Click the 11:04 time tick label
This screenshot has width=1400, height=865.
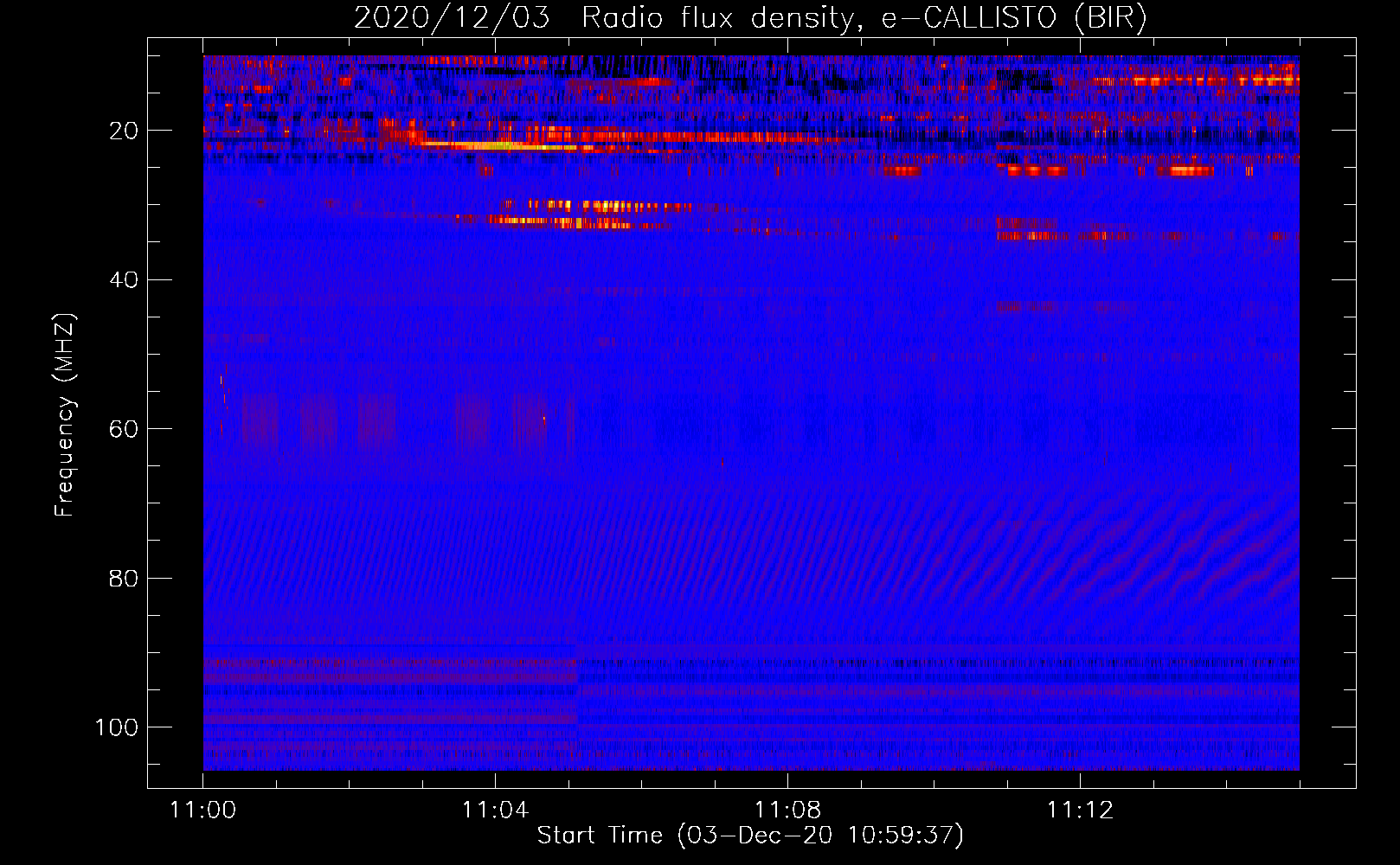495,811
